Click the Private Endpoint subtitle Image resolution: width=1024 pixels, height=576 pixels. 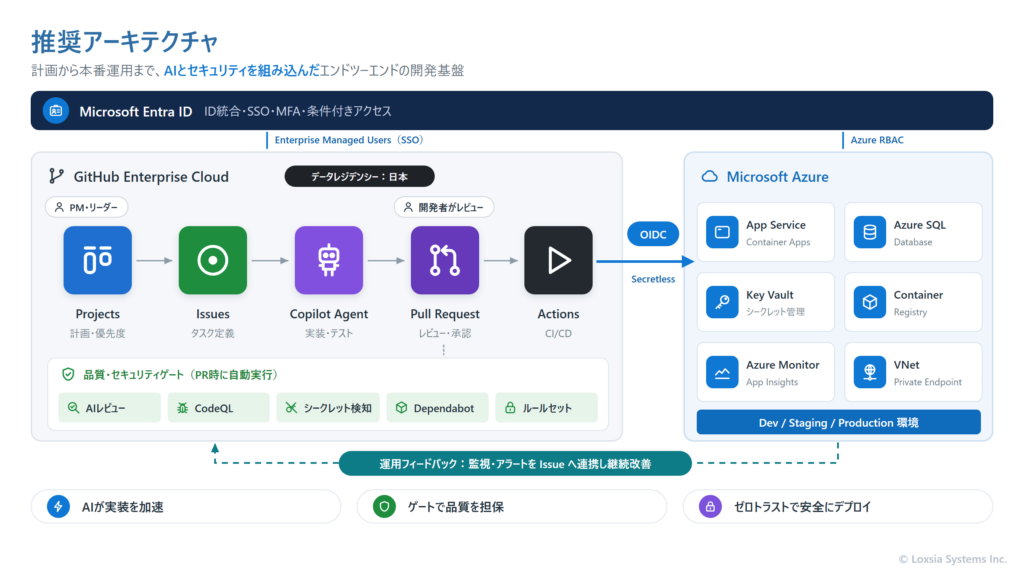click(x=927, y=381)
